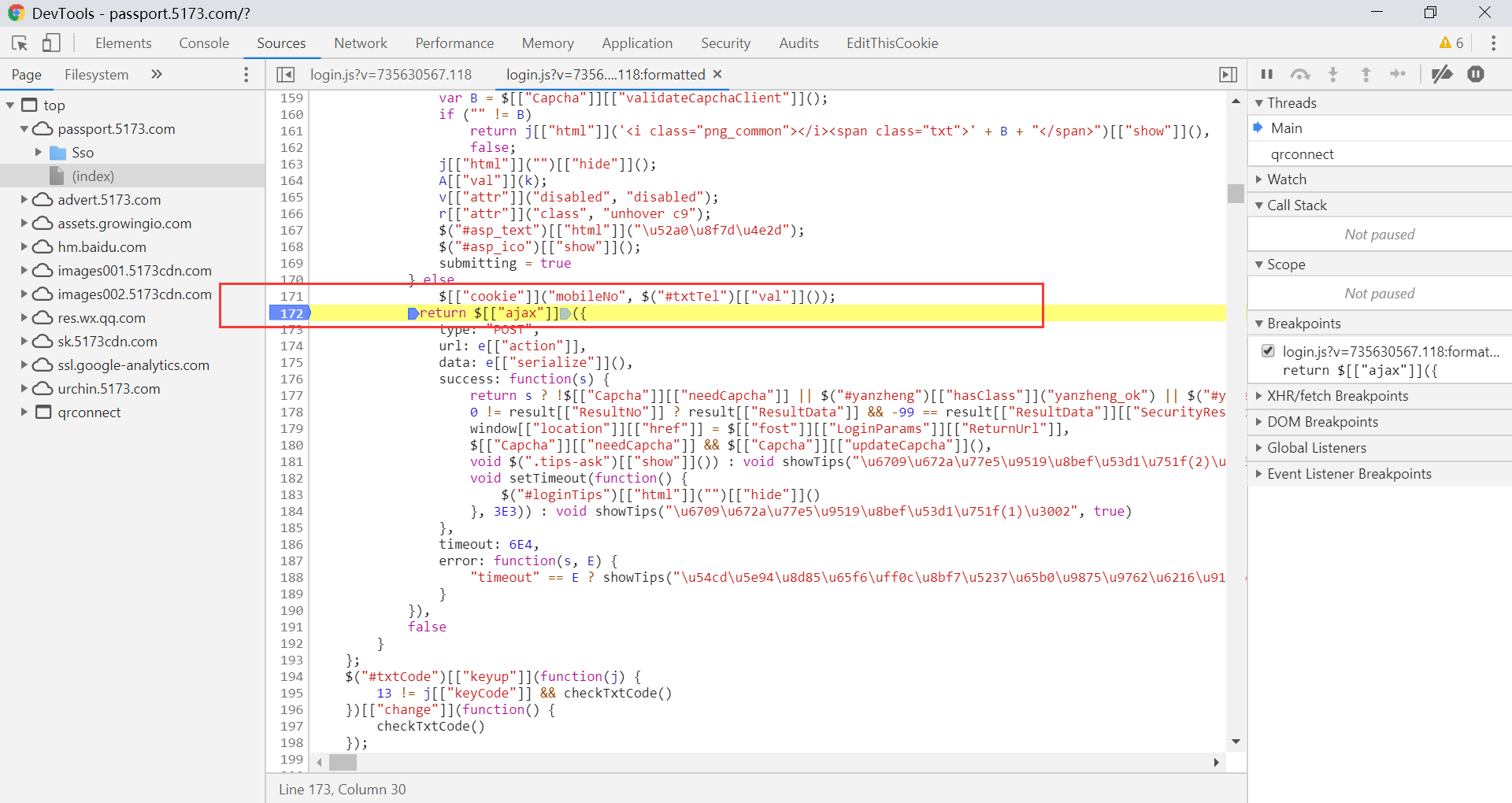
Task: Open DevTools customize menu (three dots)
Action: [x=1493, y=43]
